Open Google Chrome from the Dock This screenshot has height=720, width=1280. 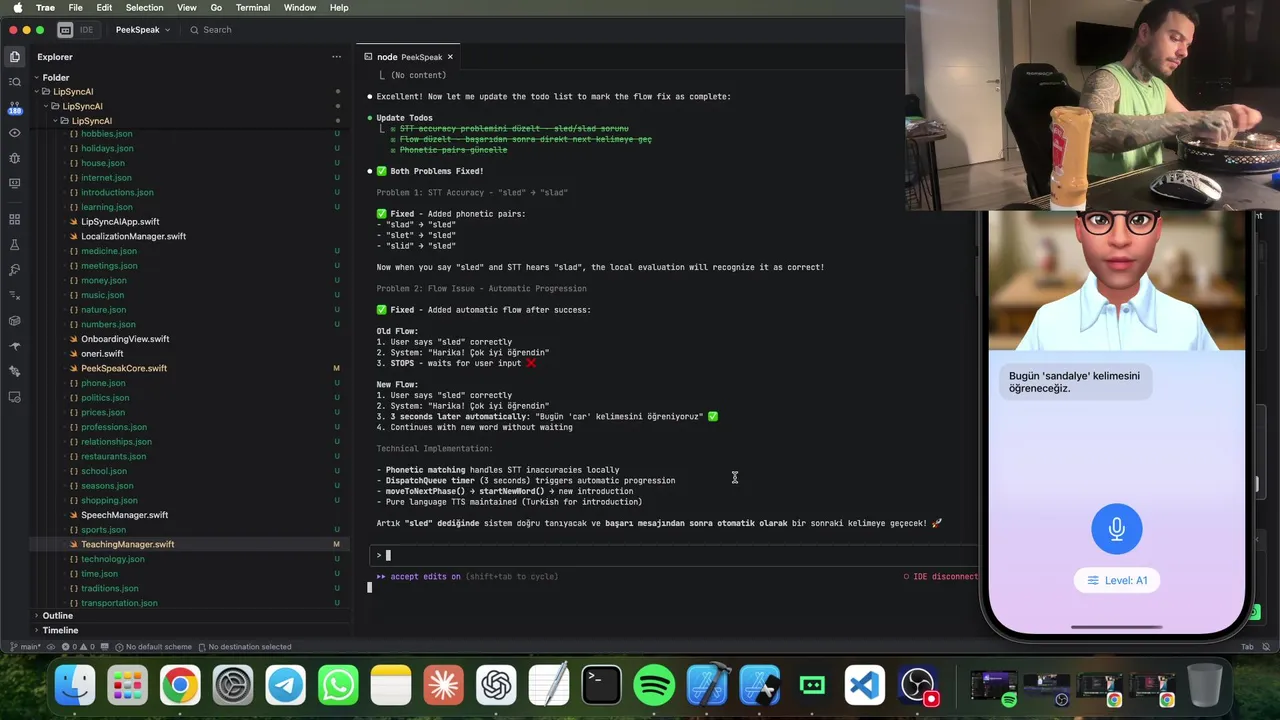tap(180, 686)
